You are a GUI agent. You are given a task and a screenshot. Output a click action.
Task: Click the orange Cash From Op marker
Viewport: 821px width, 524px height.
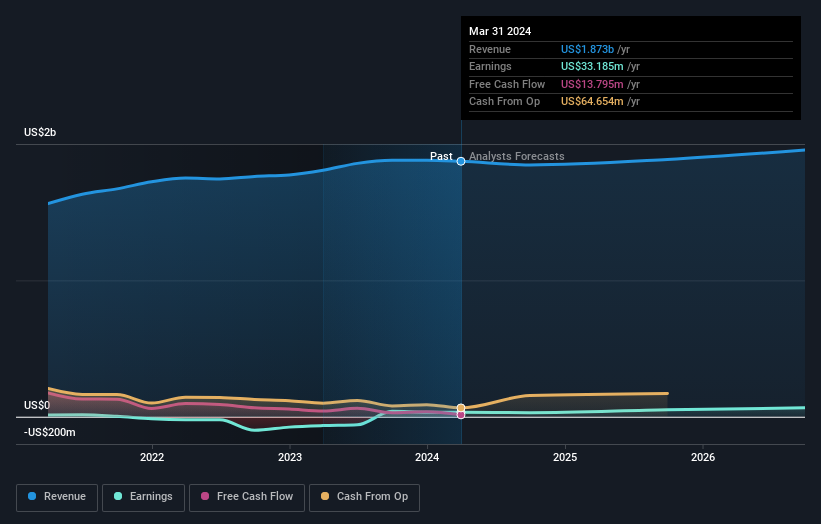tap(461, 408)
